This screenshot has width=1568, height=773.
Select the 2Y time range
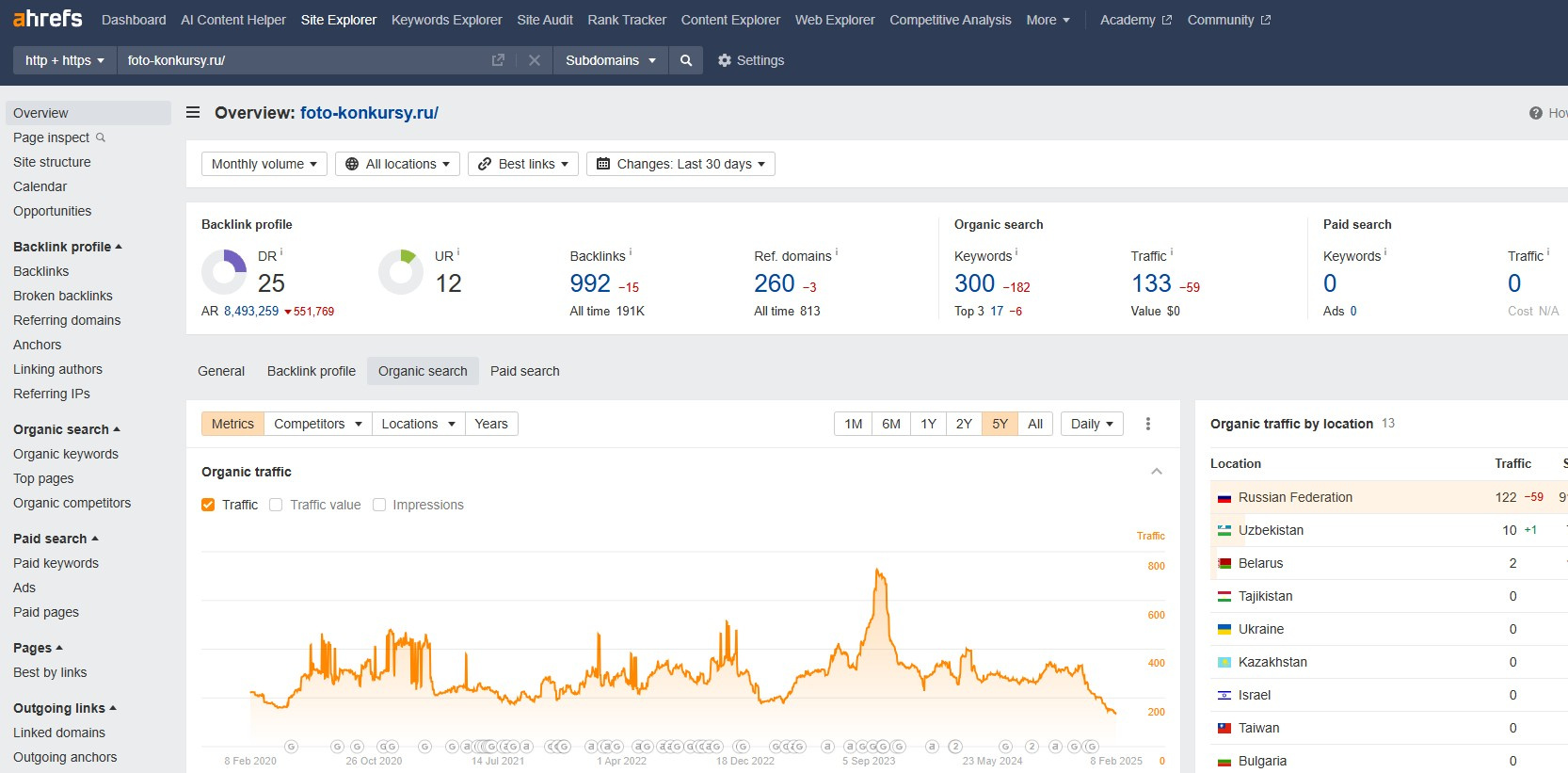[x=964, y=424]
